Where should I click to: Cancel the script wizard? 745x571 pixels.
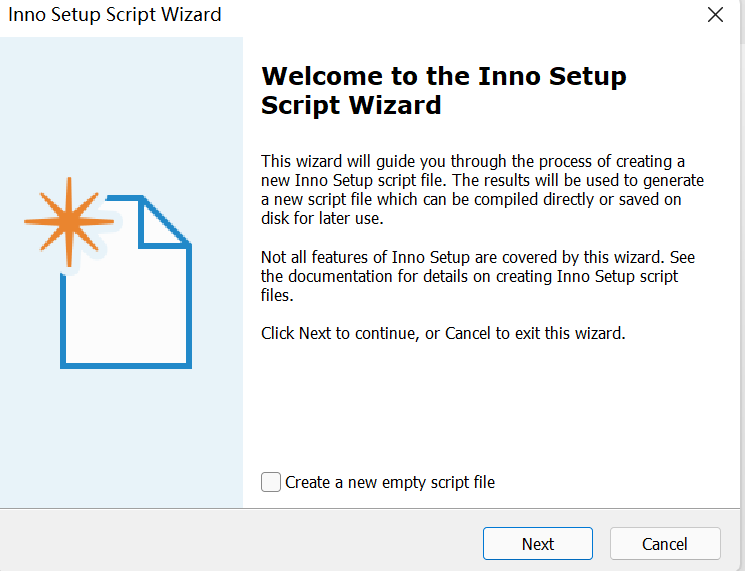[x=665, y=543]
